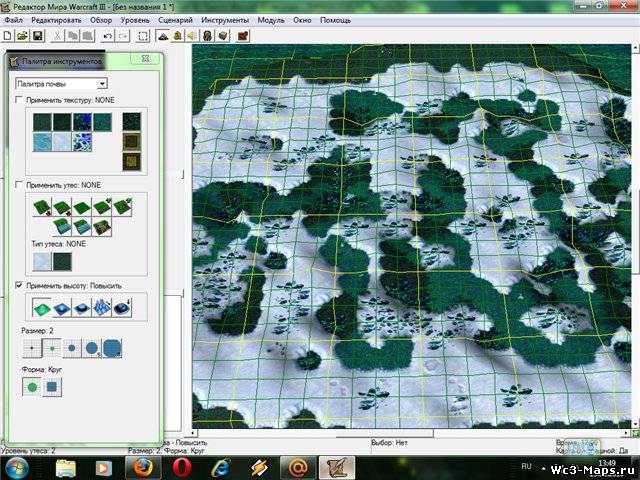Screen dimensions: 640x480
Task: Choose the square brush shape
Action: tap(51, 386)
